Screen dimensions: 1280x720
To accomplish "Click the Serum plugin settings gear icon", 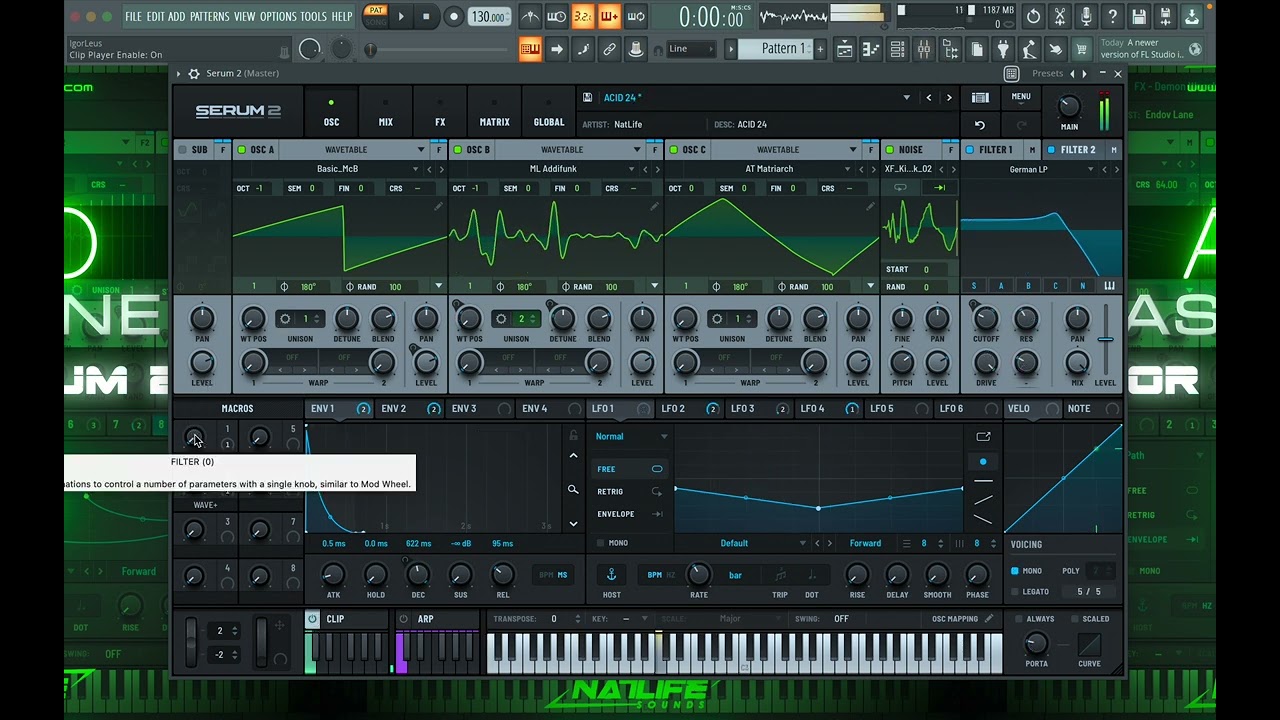I will click(x=193, y=74).
